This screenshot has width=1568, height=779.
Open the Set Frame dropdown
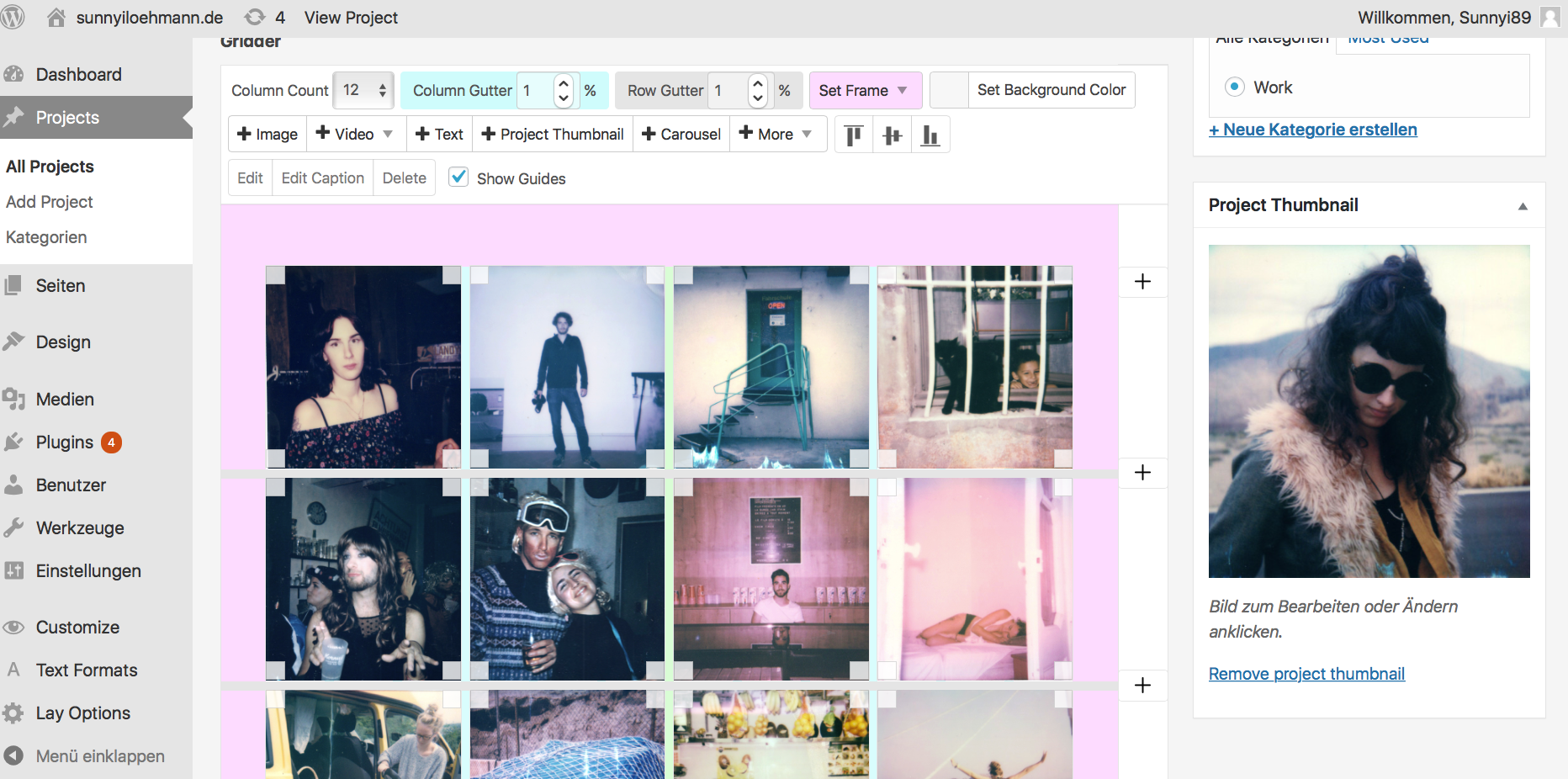click(864, 90)
